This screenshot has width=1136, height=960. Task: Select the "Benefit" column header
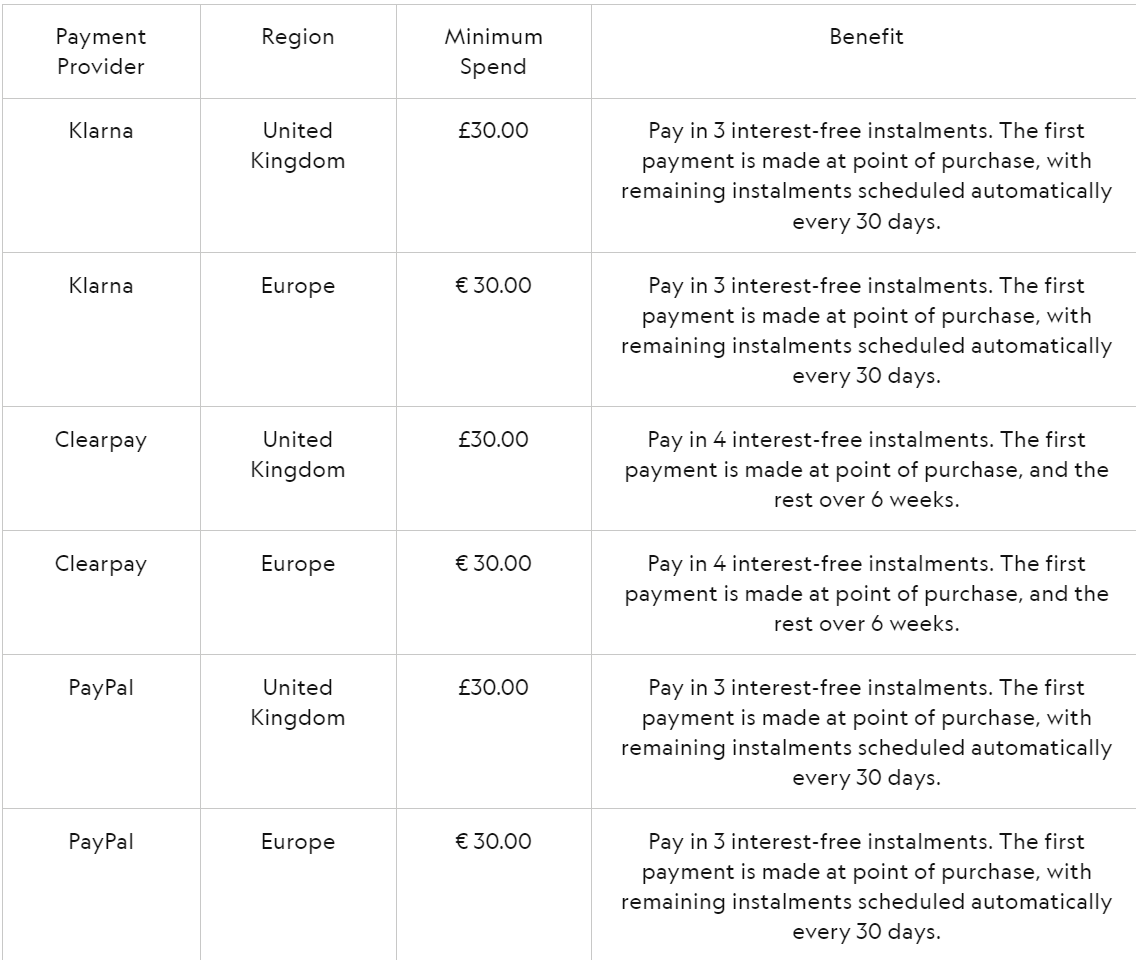click(x=866, y=37)
